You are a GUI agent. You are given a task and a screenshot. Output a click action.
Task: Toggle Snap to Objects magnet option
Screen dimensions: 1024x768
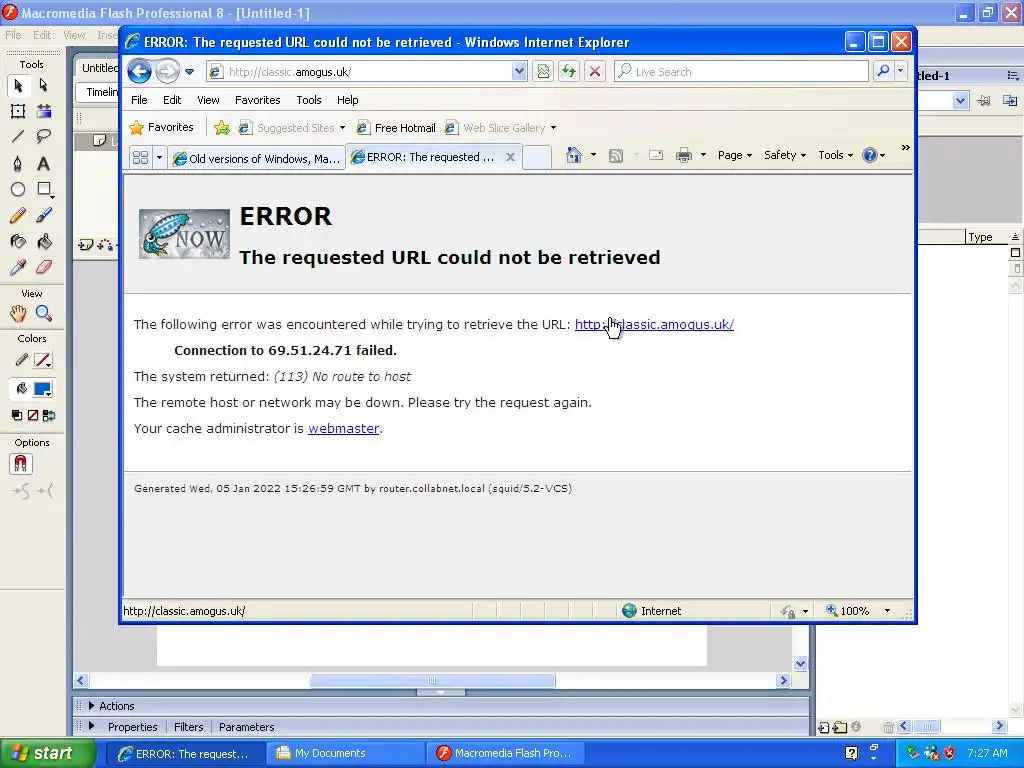point(20,464)
